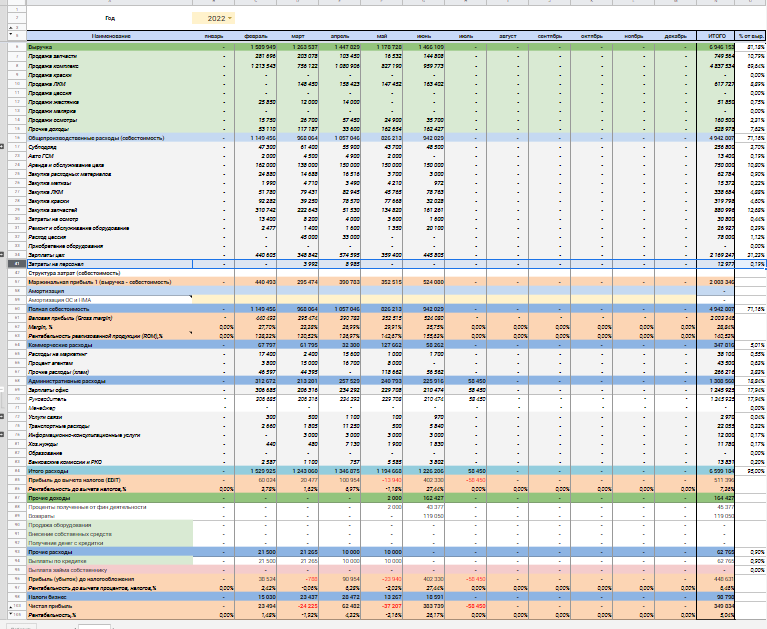Expand the row group beside Субподряд
767x629 pixels.
coord(2,146)
